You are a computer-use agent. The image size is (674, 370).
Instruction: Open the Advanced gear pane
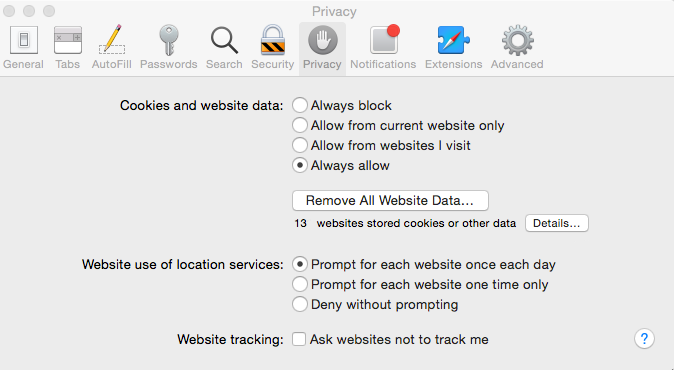click(517, 47)
